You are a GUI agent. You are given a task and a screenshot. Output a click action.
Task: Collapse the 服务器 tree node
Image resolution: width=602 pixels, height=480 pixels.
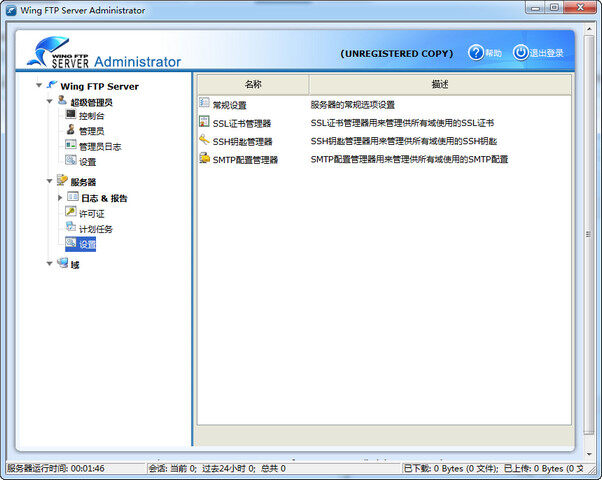pyautogui.click(x=50, y=181)
